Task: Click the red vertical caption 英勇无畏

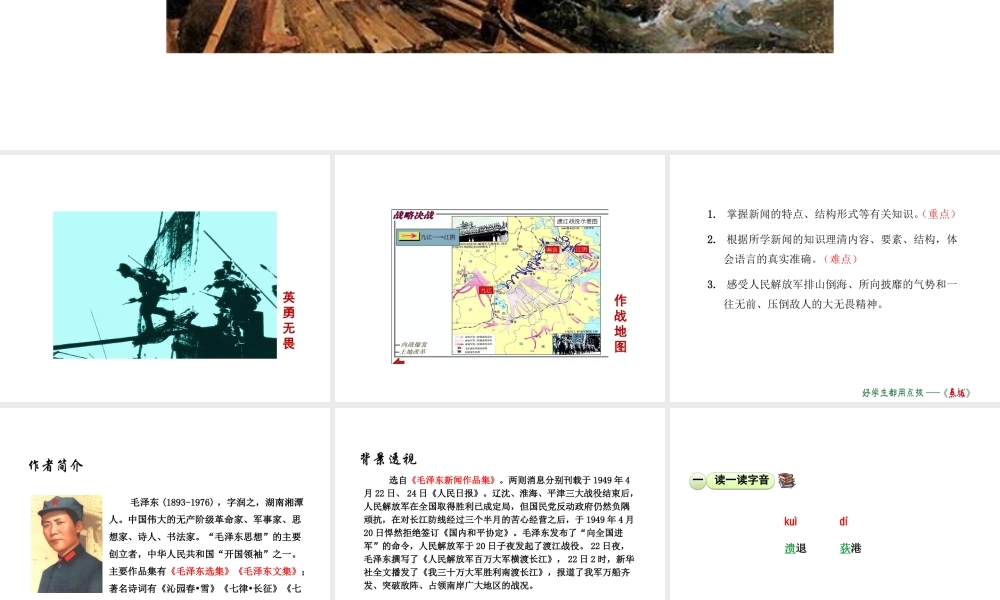Action: [289, 320]
